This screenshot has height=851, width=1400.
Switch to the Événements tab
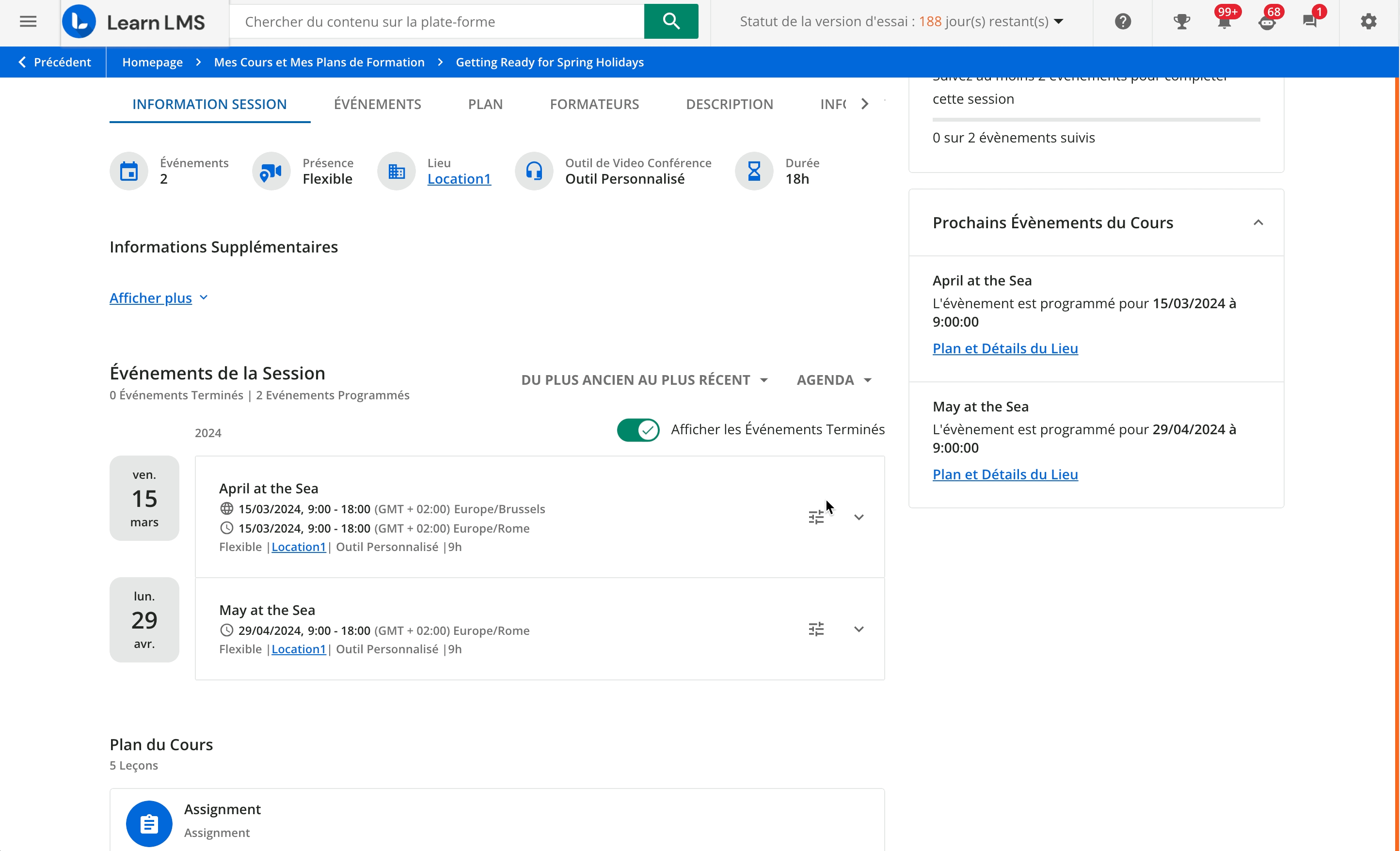[x=377, y=105]
